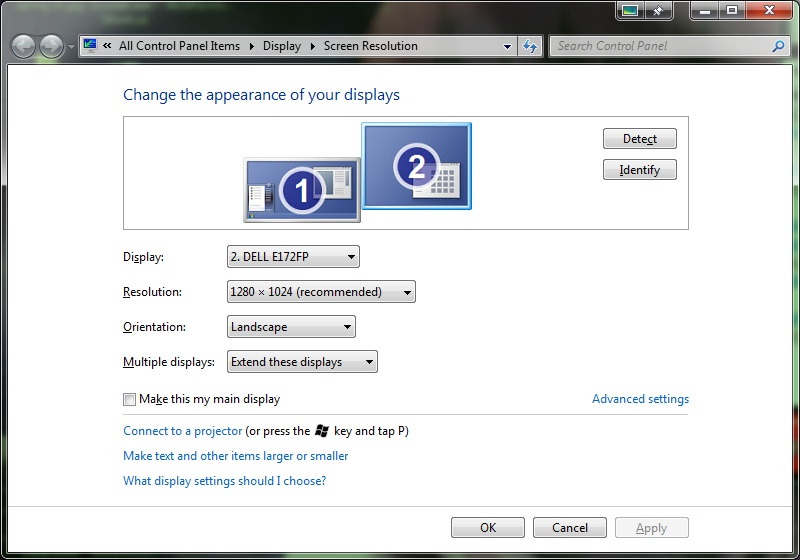The image size is (800, 560).
Task: Open the Advanced settings link
Action: (640, 399)
